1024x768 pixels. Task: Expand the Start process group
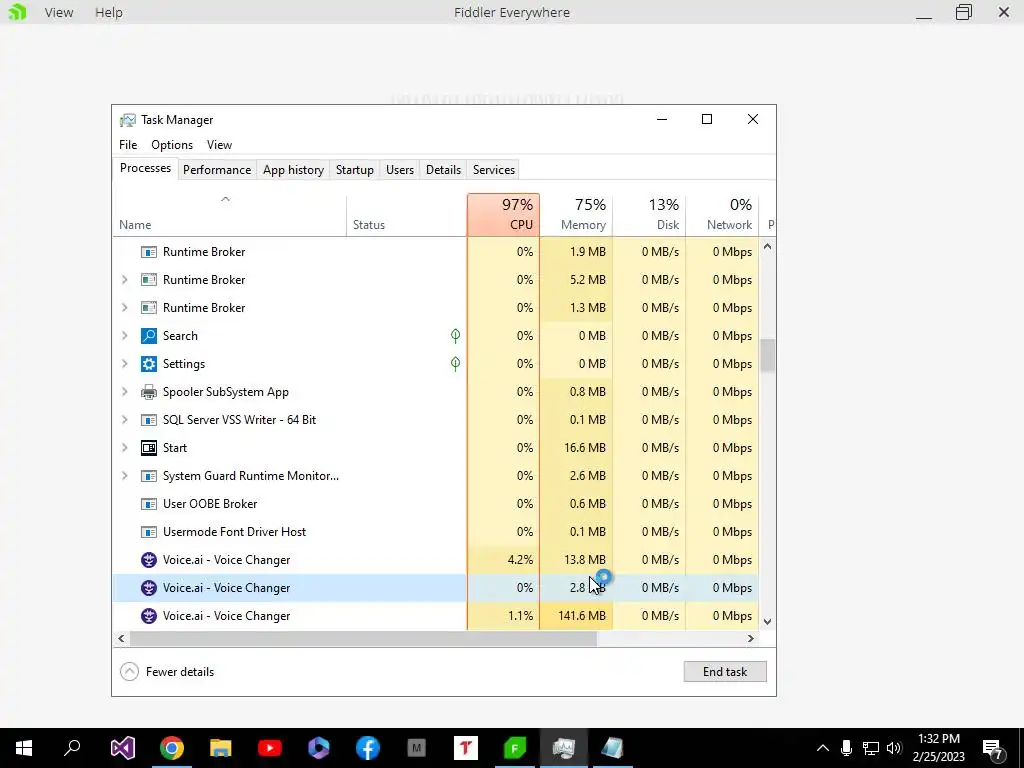(125, 448)
